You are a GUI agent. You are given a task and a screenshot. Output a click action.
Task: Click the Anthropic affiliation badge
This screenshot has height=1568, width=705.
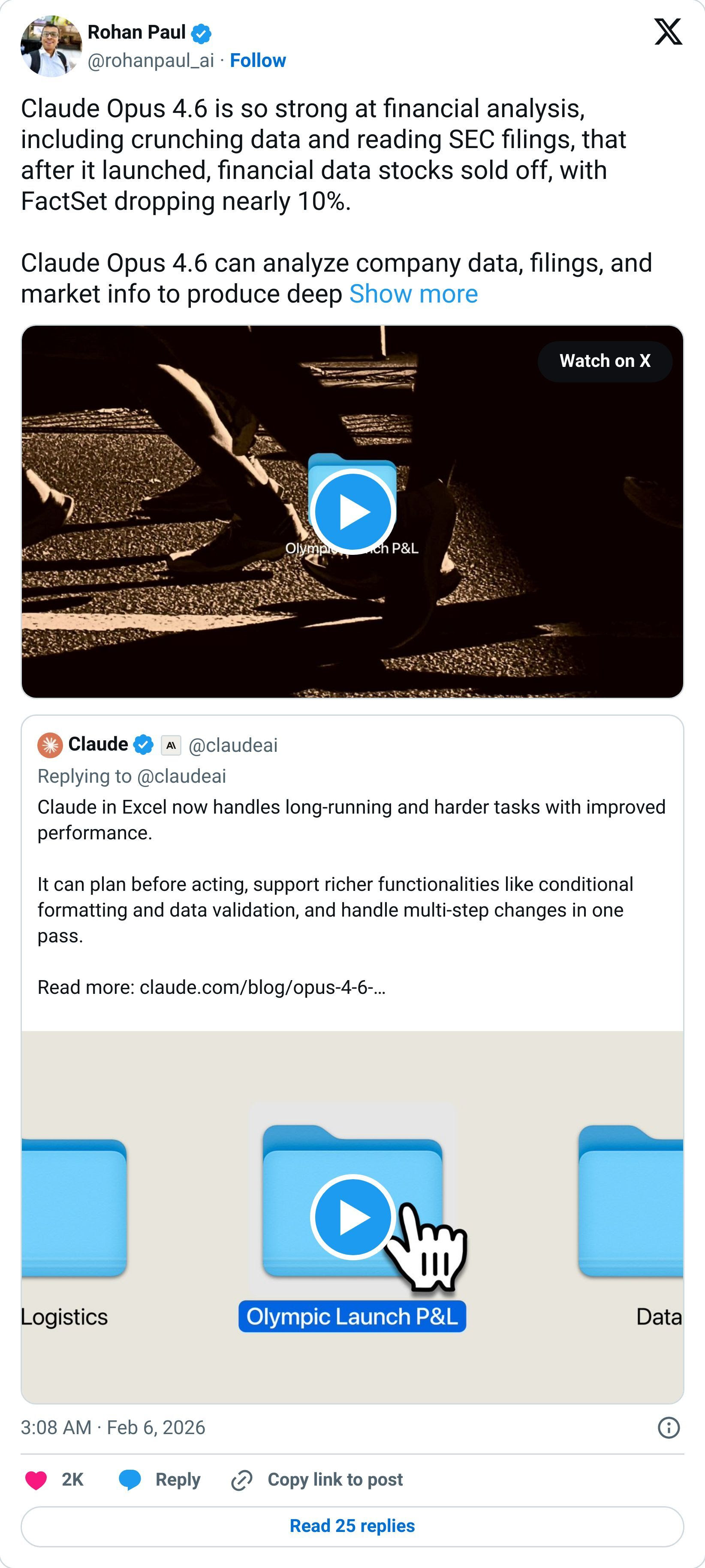tap(171, 745)
